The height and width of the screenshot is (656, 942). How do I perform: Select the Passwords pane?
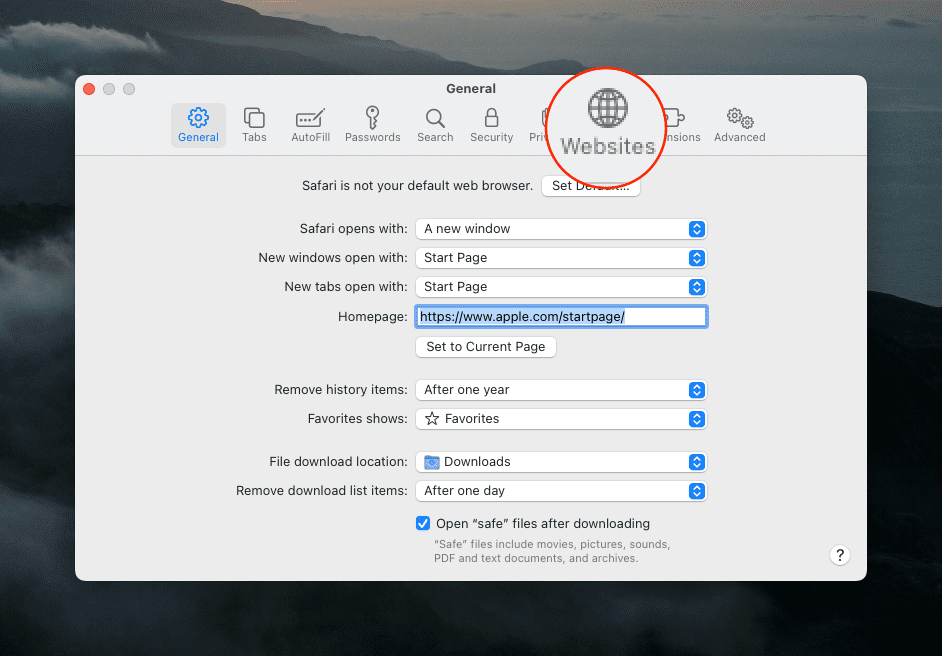[x=372, y=122]
